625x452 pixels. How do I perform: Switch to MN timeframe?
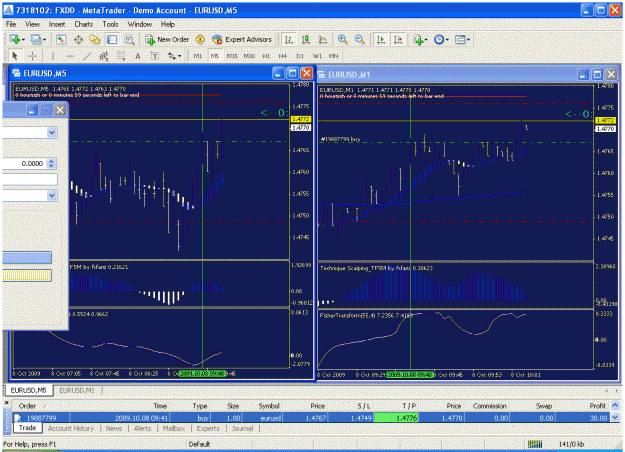(333, 56)
